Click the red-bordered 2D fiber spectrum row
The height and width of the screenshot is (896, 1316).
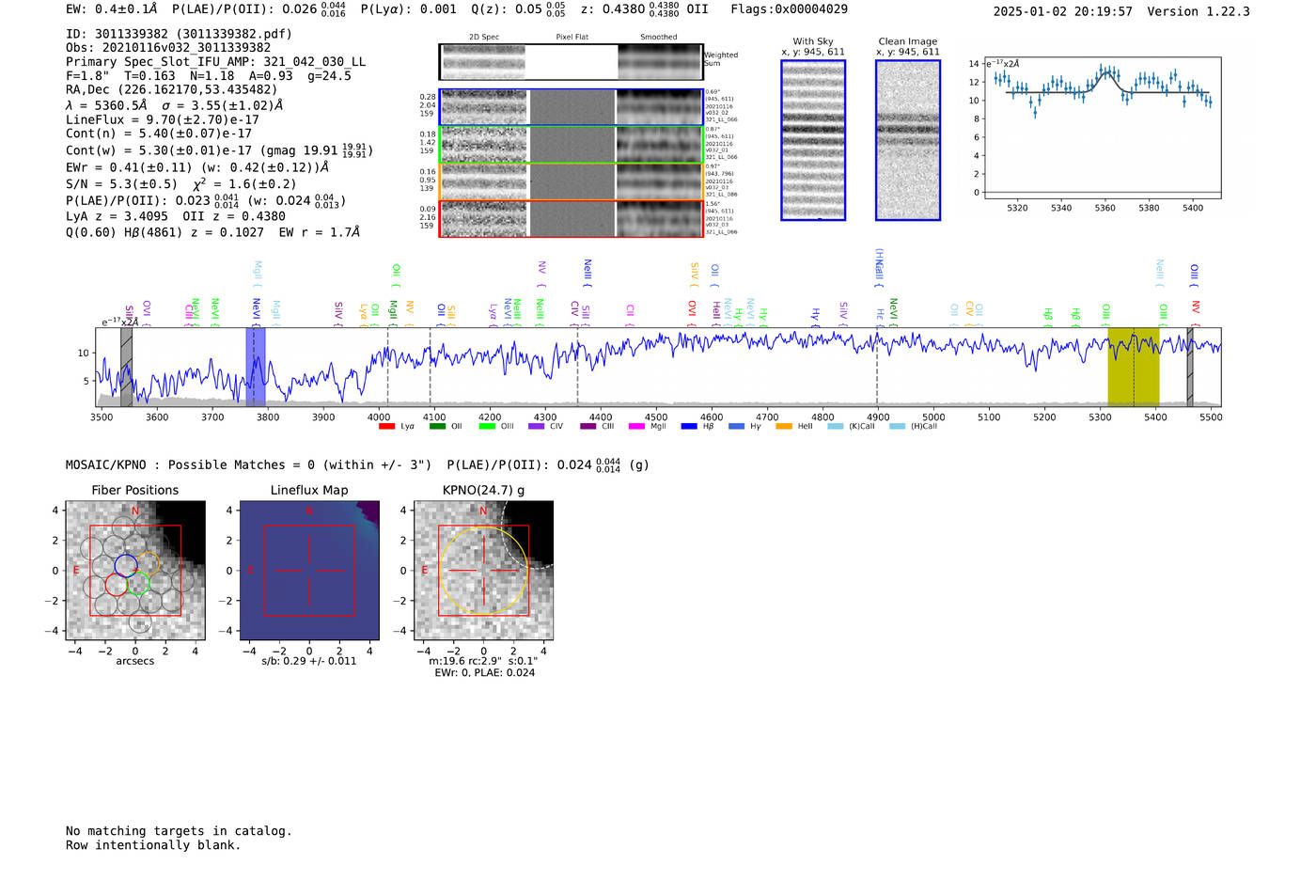[571, 218]
